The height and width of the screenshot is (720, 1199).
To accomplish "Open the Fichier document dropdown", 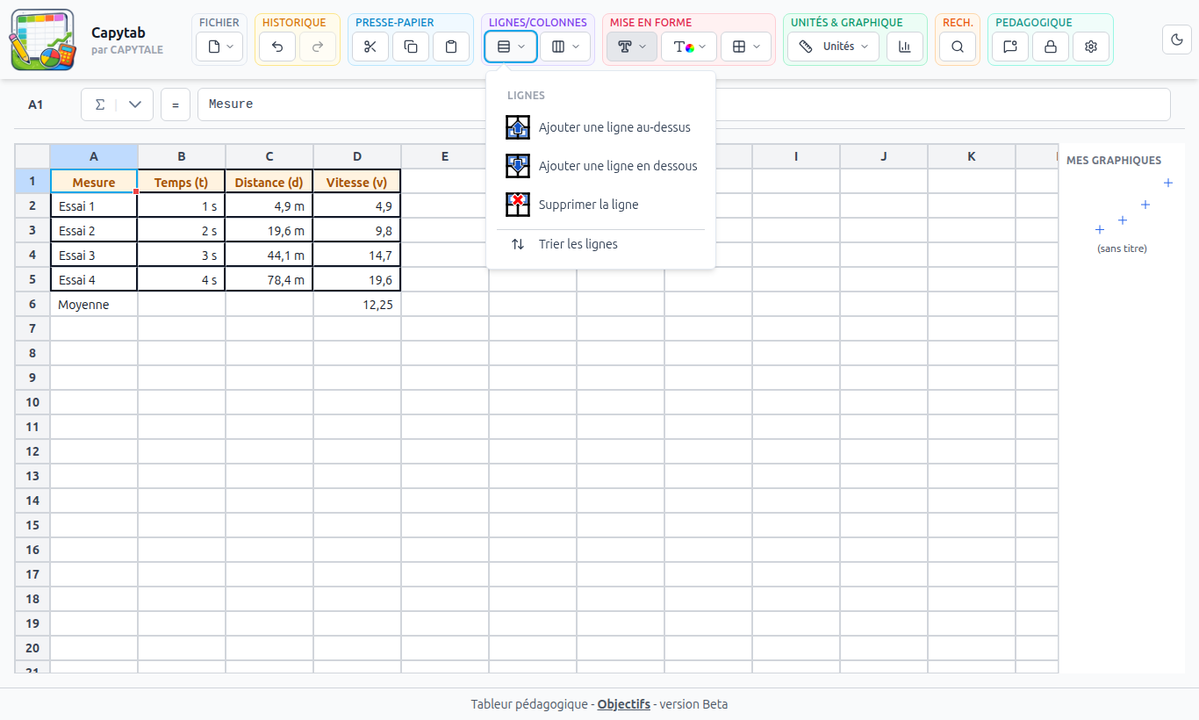I will coord(219,47).
